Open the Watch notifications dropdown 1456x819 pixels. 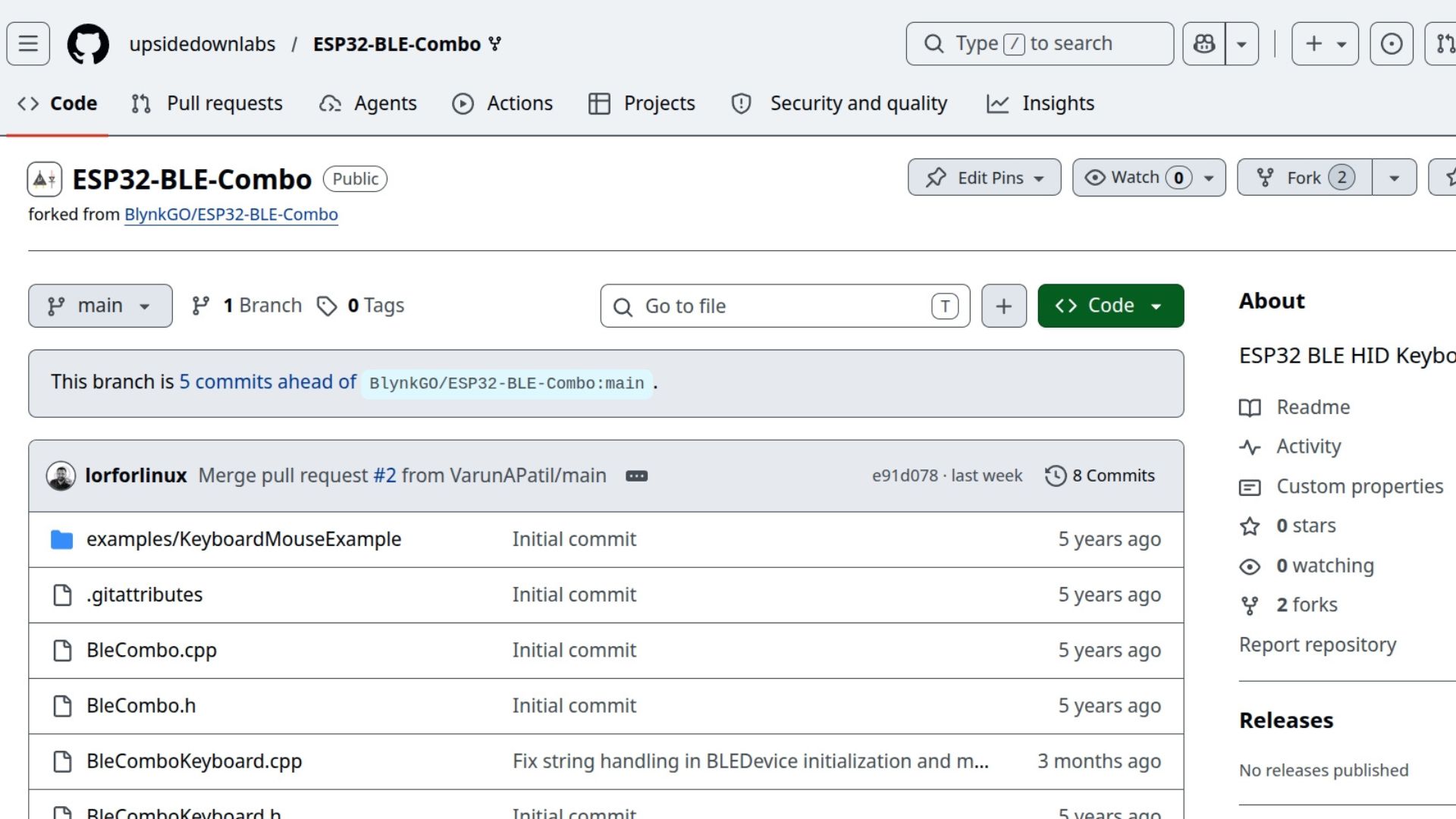[1149, 177]
